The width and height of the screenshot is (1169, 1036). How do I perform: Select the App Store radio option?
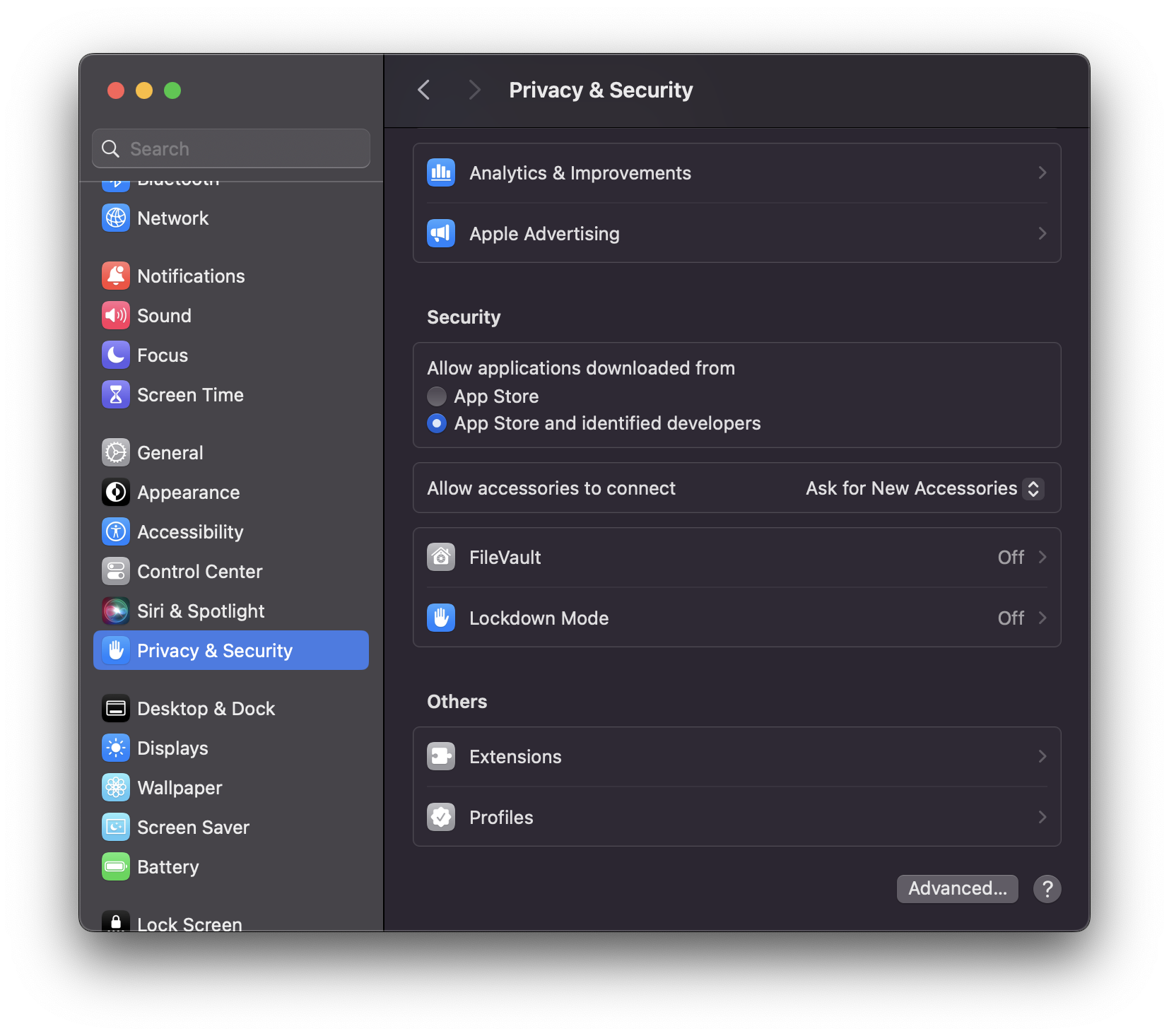coord(437,396)
